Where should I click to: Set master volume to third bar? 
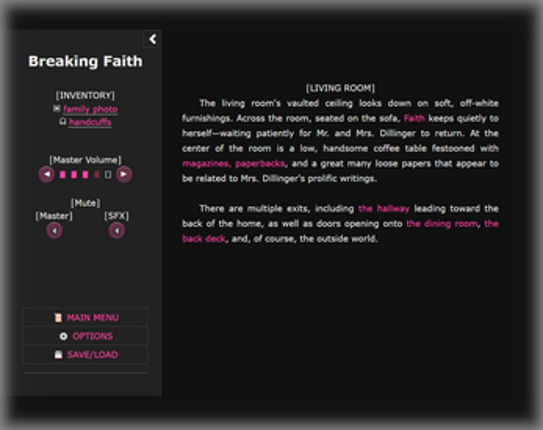point(85,174)
